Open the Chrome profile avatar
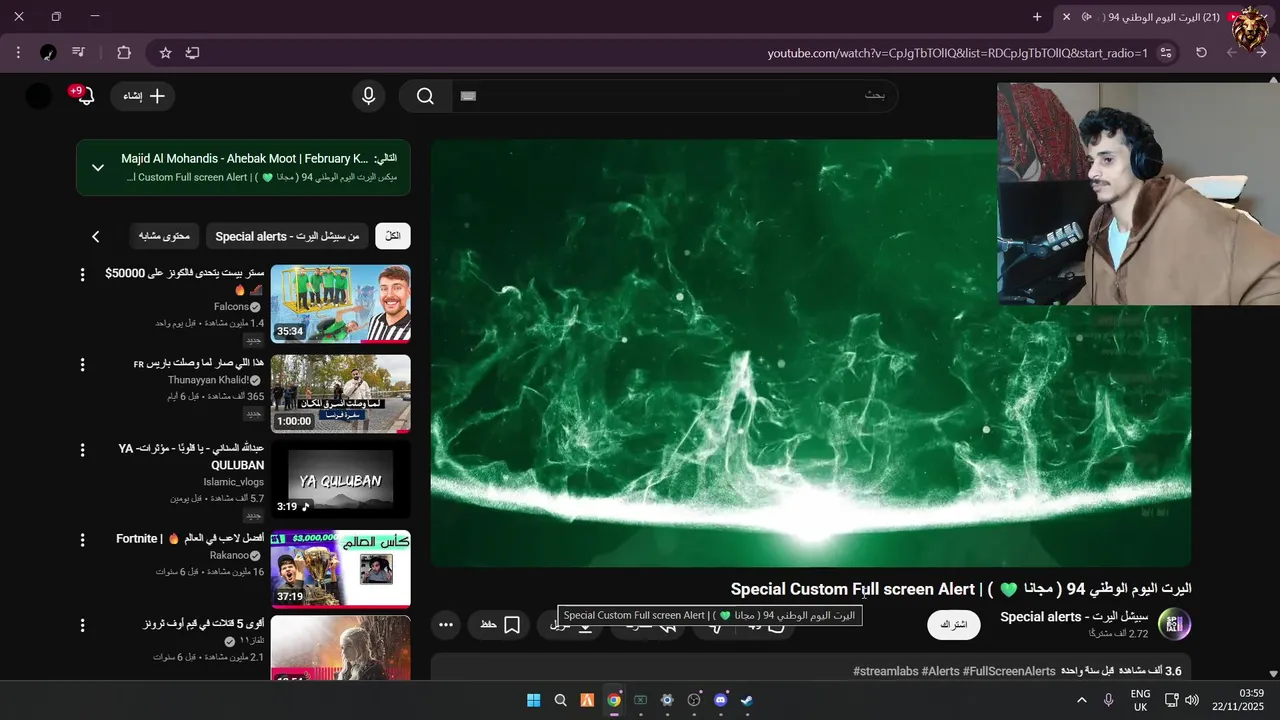The image size is (1280, 720). coord(48,53)
